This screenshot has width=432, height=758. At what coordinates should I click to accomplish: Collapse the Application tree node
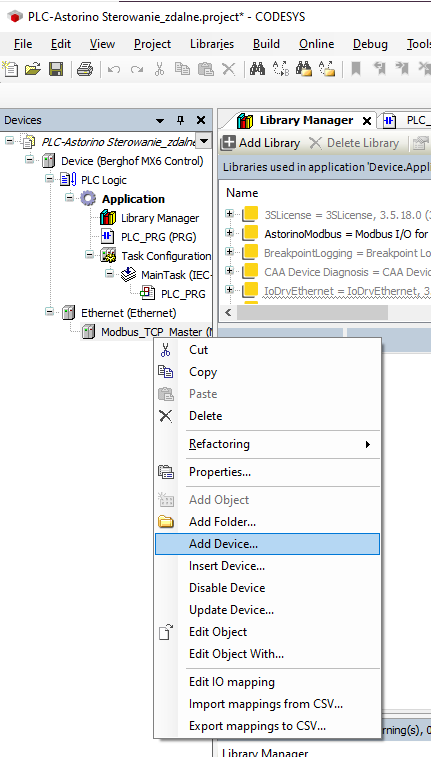coord(70,198)
